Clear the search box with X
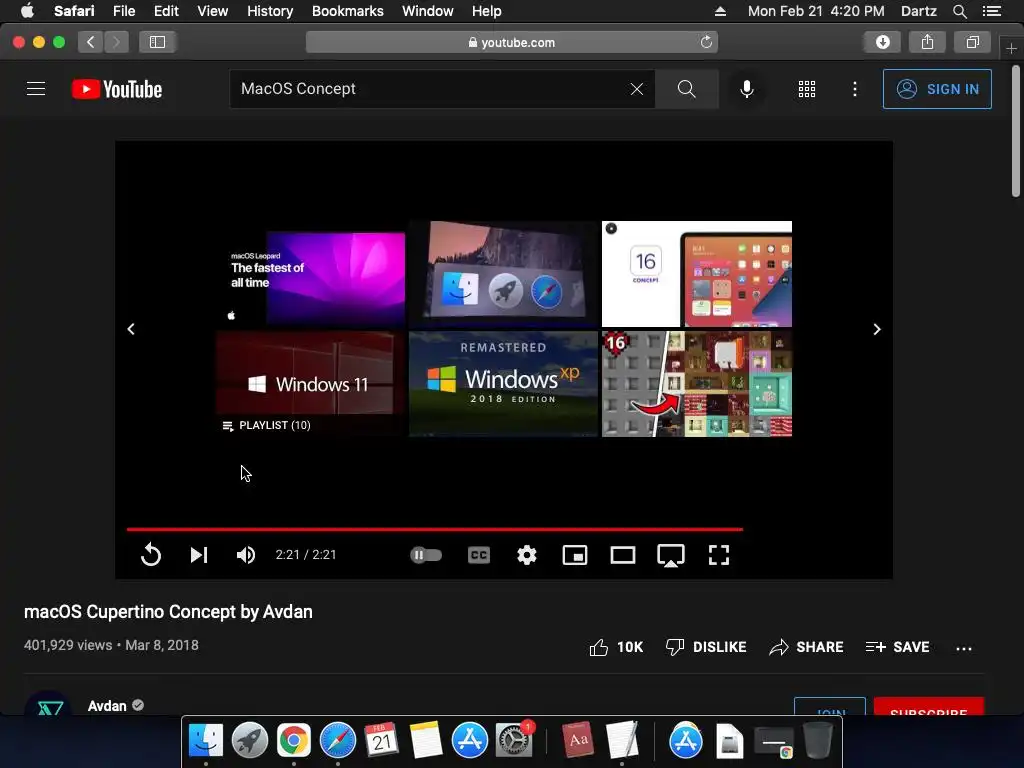The image size is (1024, 768). click(637, 89)
